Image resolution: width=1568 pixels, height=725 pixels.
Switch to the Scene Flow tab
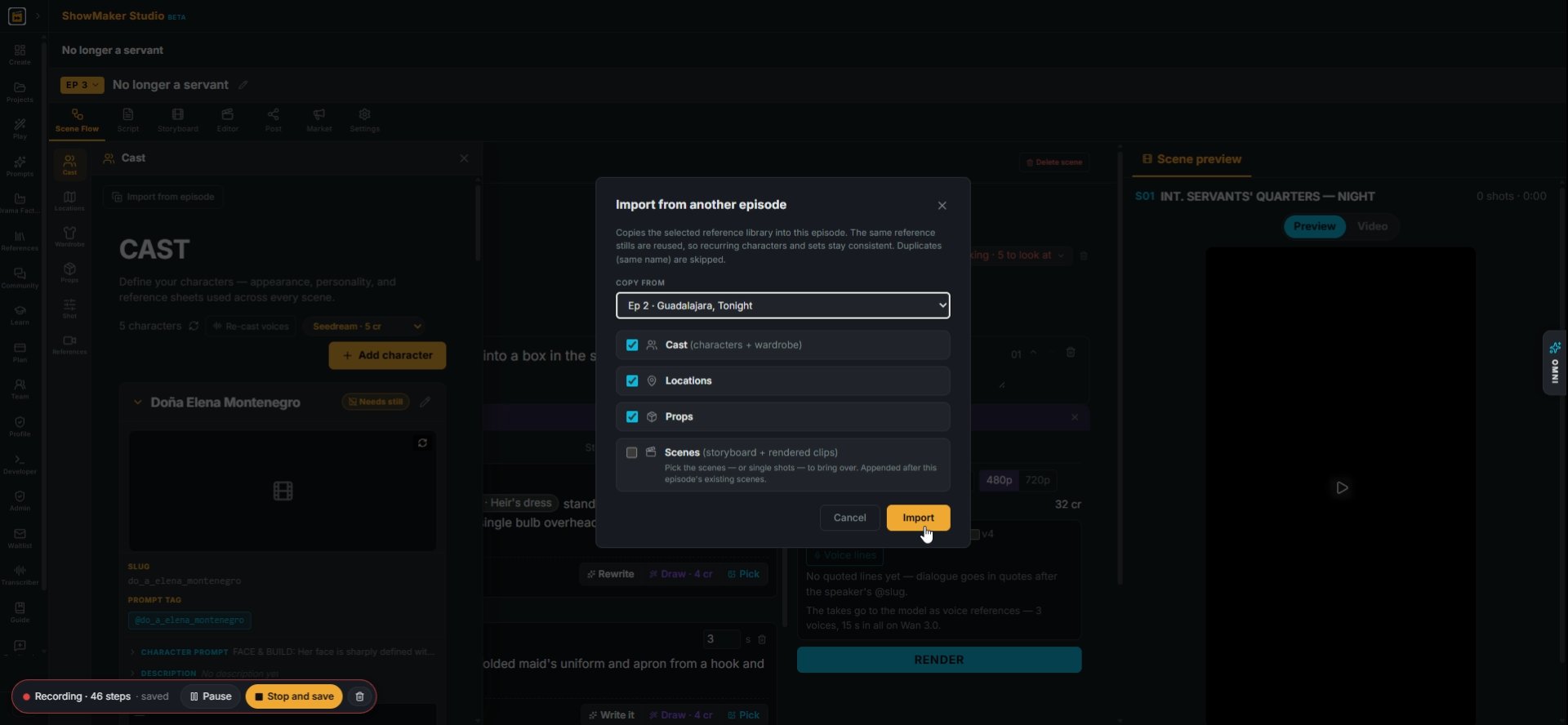click(x=77, y=120)
